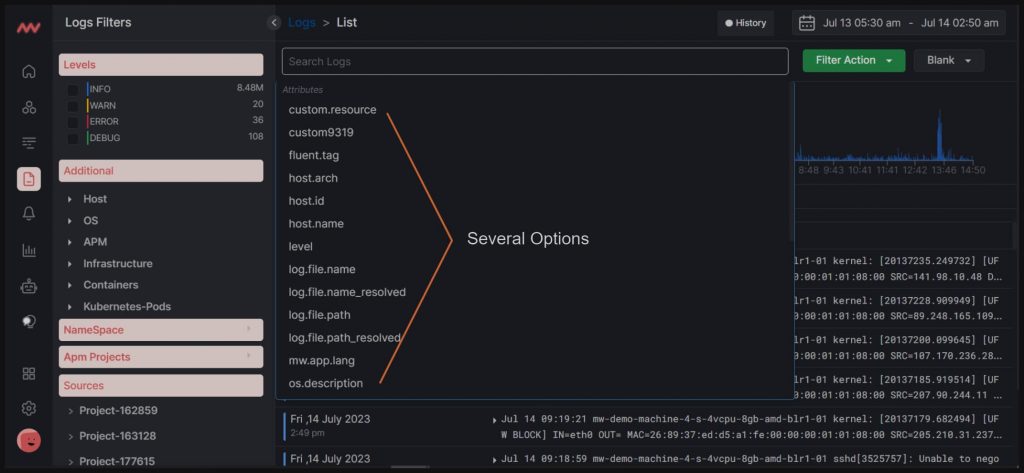This screenshot has height=473, width=1024.
Task: Select the Logs document icon in sidebar
Action: point(29,179)
